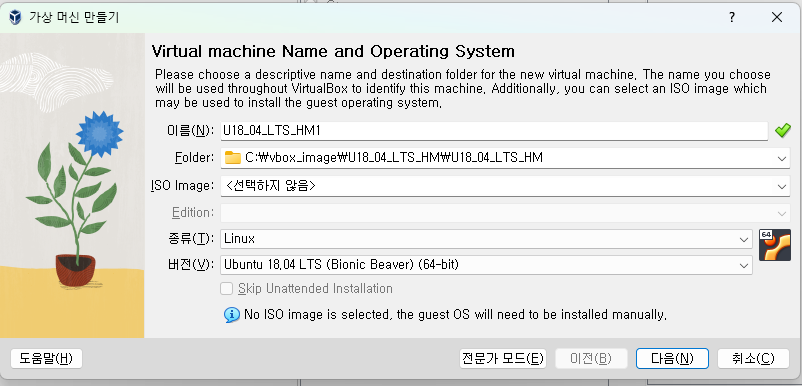The height and width of the screenshot is (386, 802).
Task: Open the disabled Edition dropdown
Action: (x=782, y=213)
